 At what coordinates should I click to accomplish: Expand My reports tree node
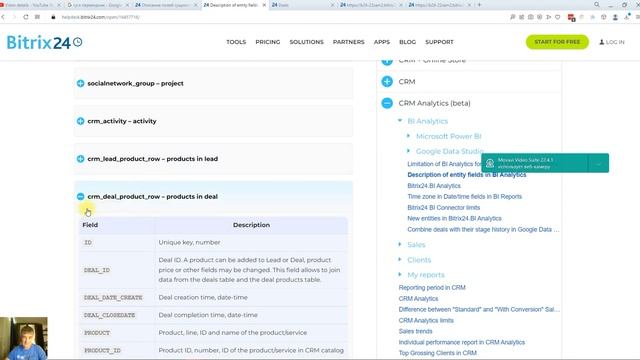point(400,275)
